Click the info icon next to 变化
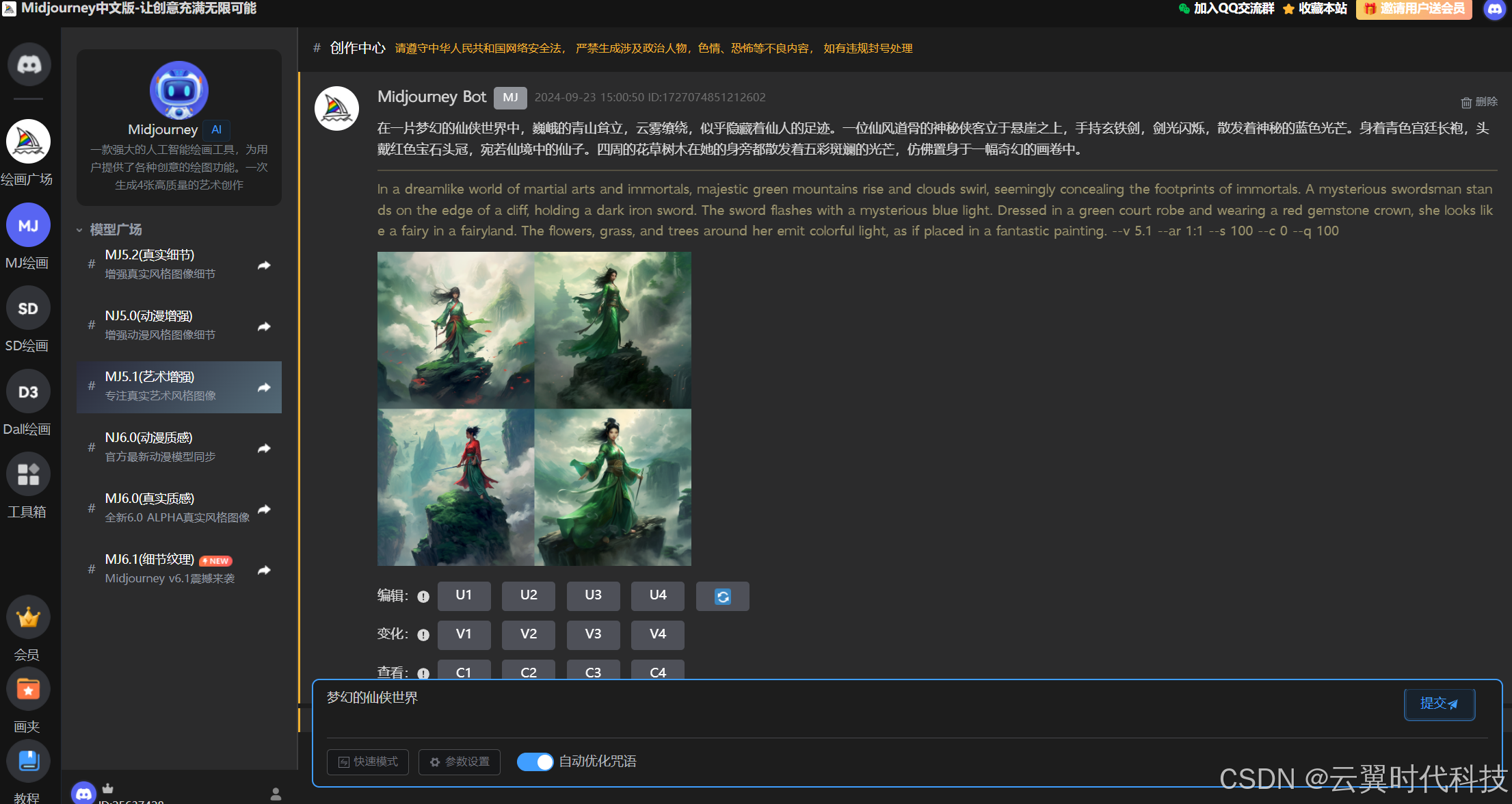Viewport: 1512px width, 804px height. (423, 635)
